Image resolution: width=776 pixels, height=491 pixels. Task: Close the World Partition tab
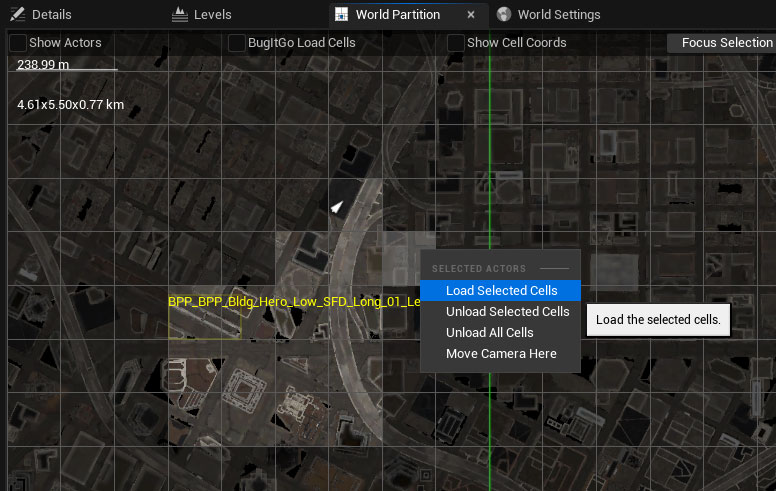click(471, 15)
